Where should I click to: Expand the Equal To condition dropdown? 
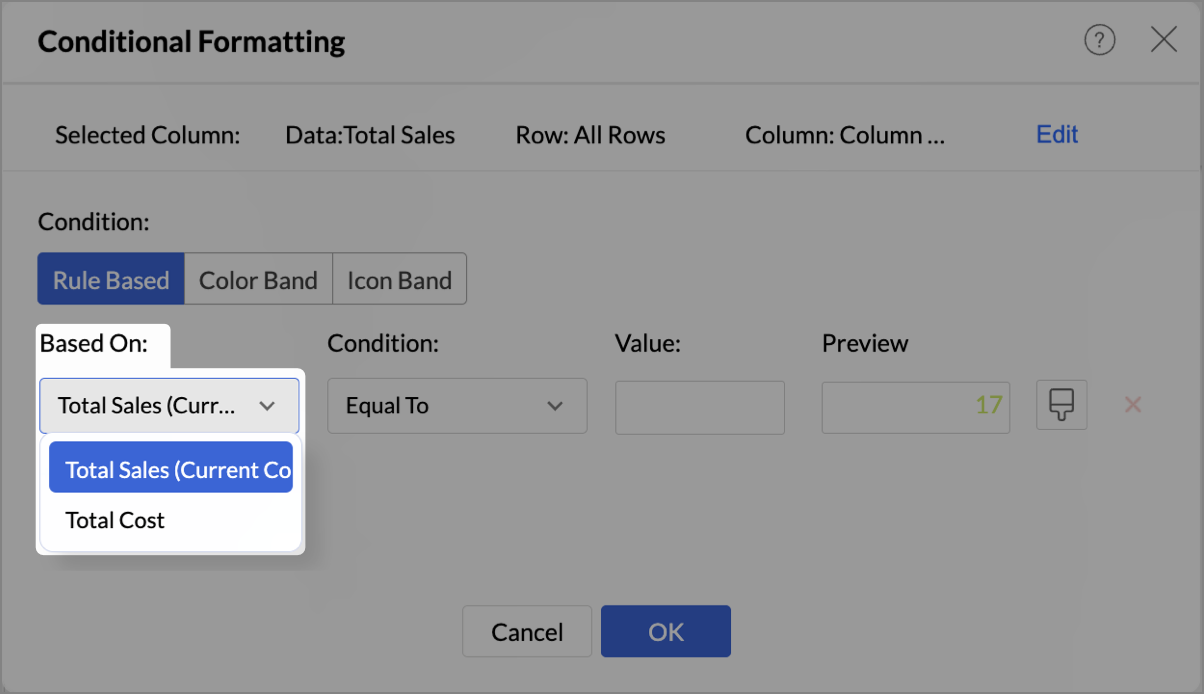click(x=457, y=406)
